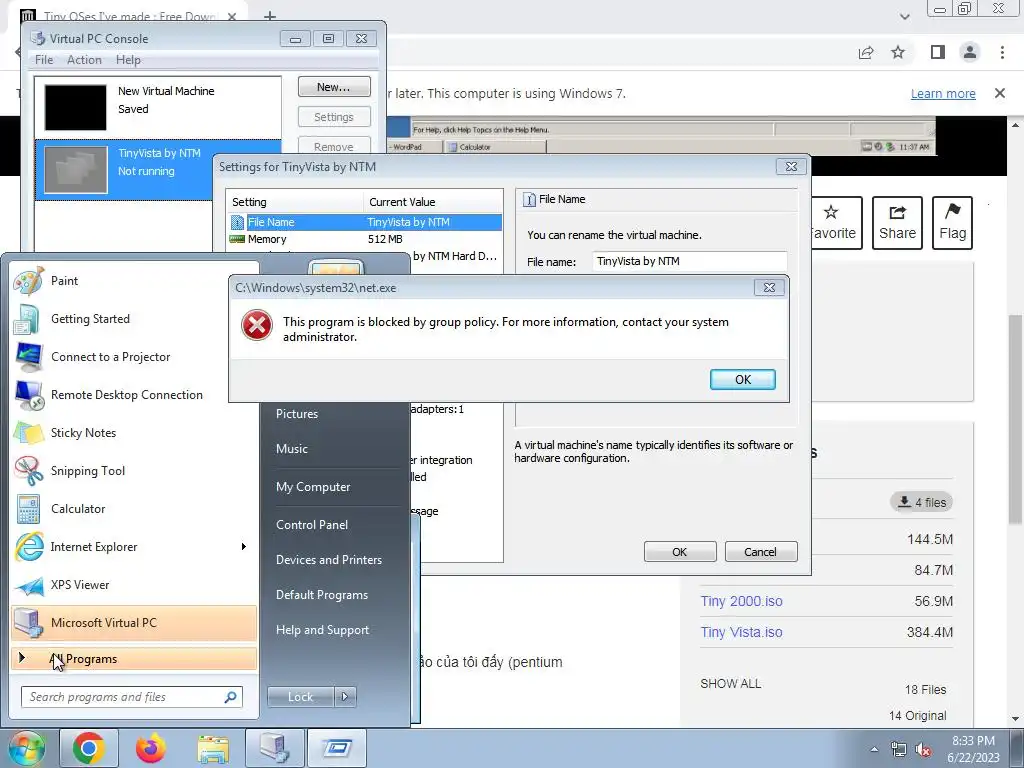Open Chrome profile avatar
The height and width of the screenshot is (768, 1024).
click(970, 52)
